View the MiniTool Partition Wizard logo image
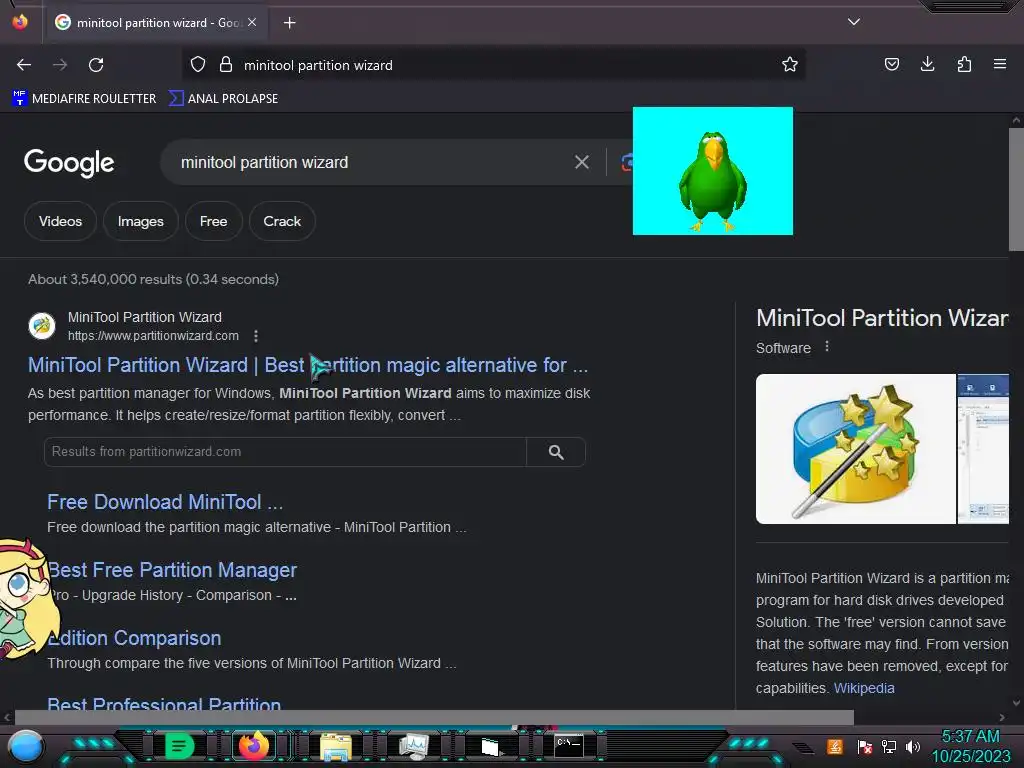Screen dimensions: 1024x768 point(856,449)
